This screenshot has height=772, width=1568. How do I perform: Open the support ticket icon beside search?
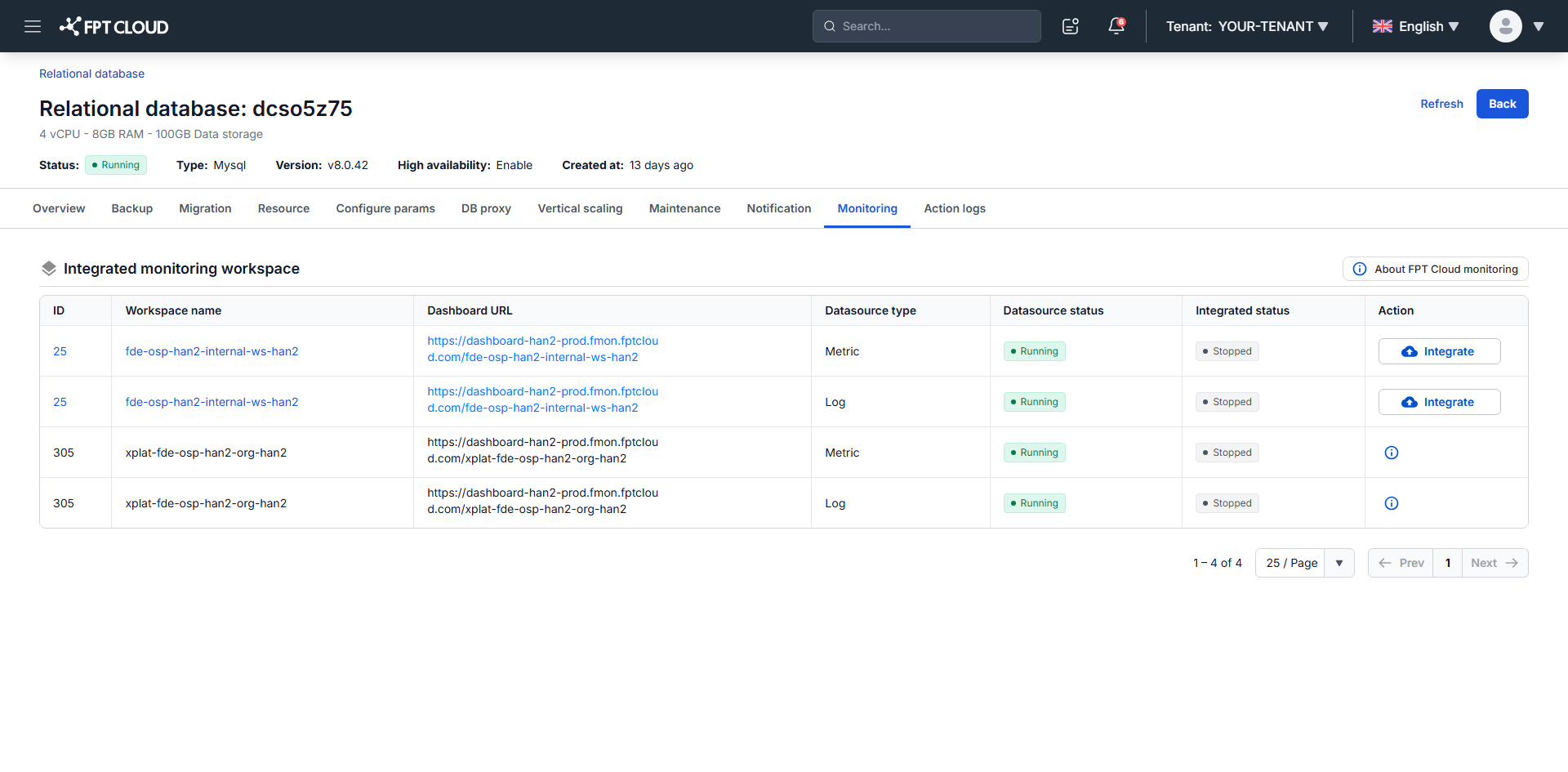[1071, 26]
